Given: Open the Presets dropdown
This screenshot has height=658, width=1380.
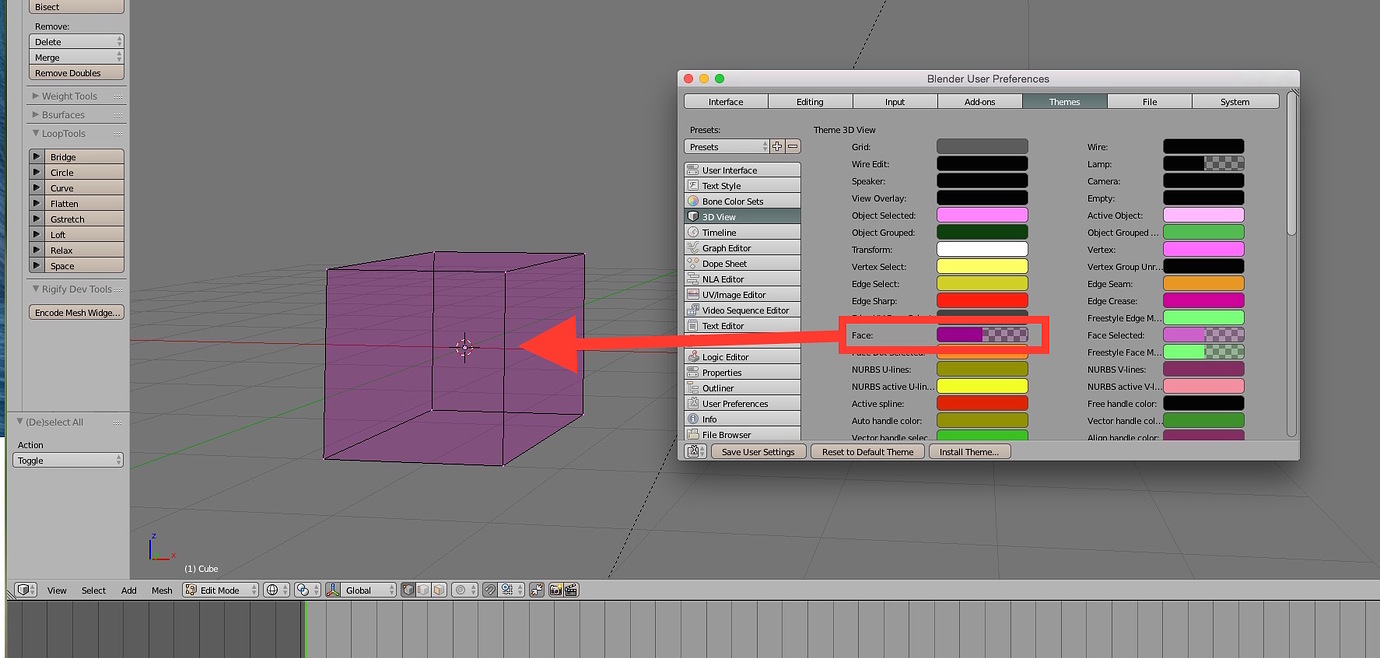Looking at the screenshot, I should click(727, 146).
